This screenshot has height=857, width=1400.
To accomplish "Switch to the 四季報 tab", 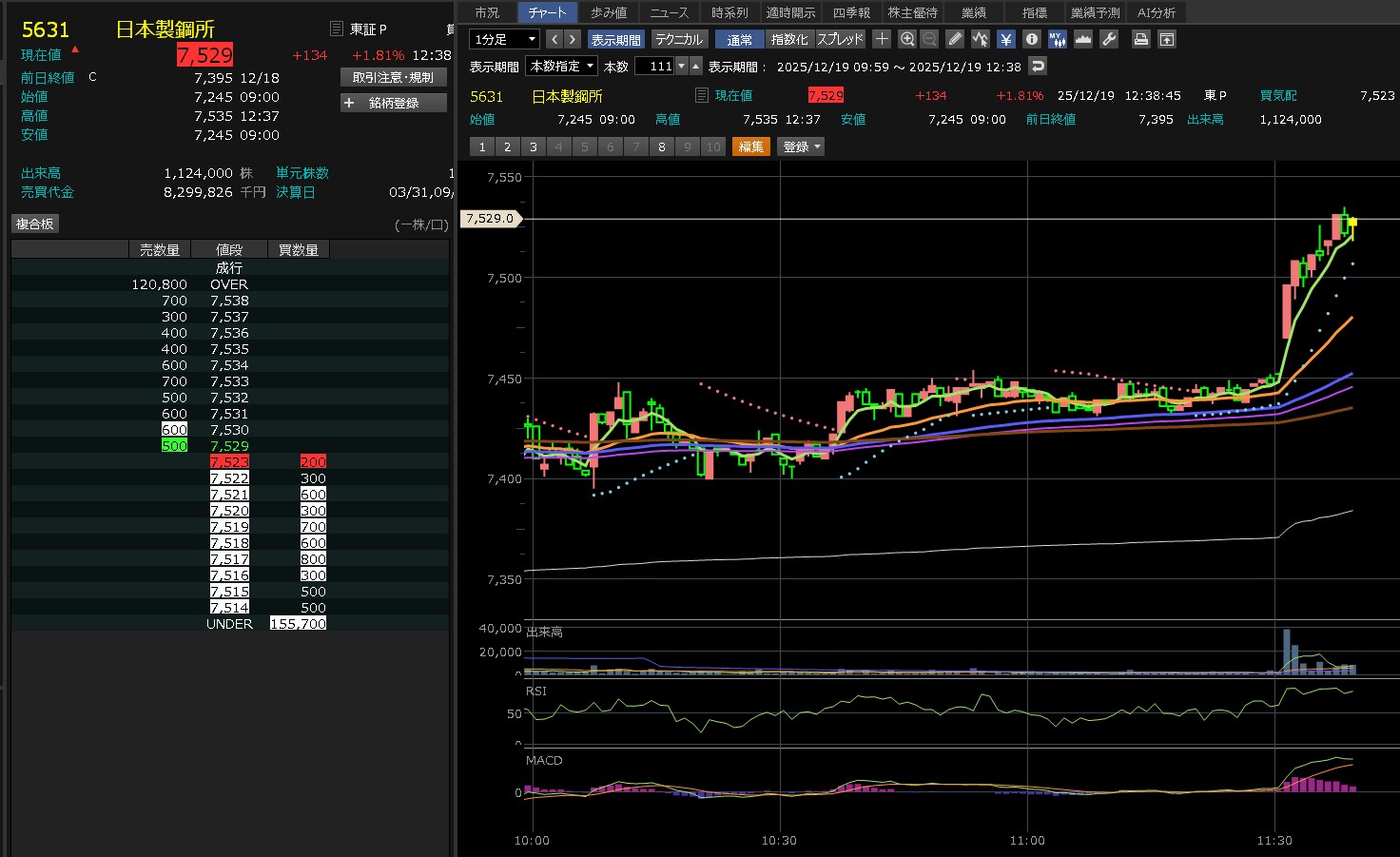I will [851, 12].
